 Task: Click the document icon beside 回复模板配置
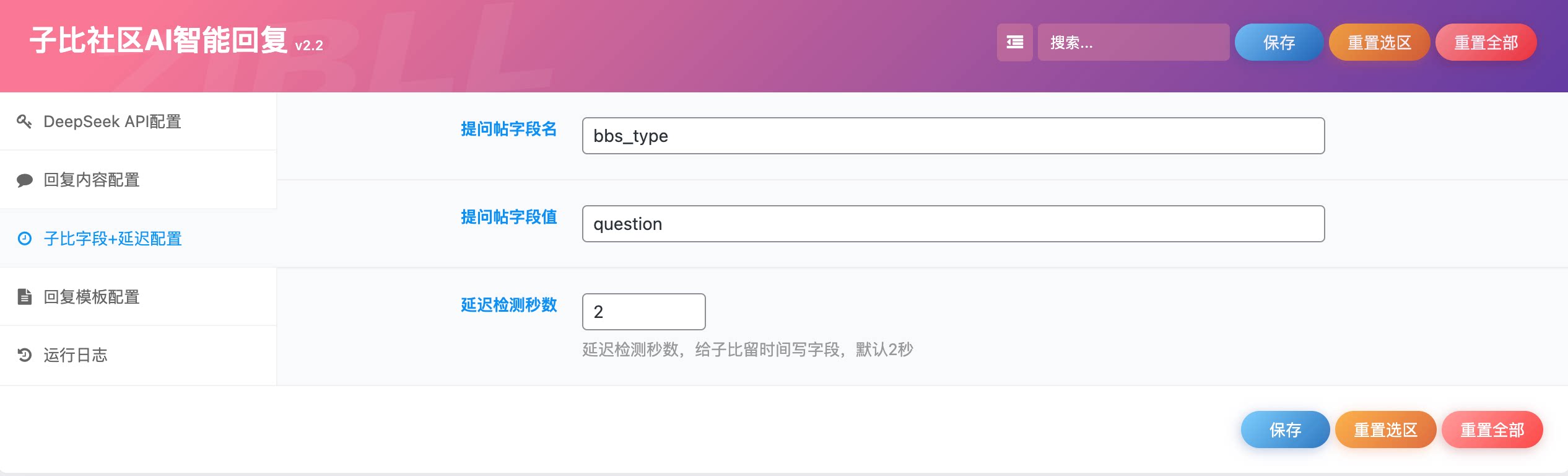tap(24, 297)
